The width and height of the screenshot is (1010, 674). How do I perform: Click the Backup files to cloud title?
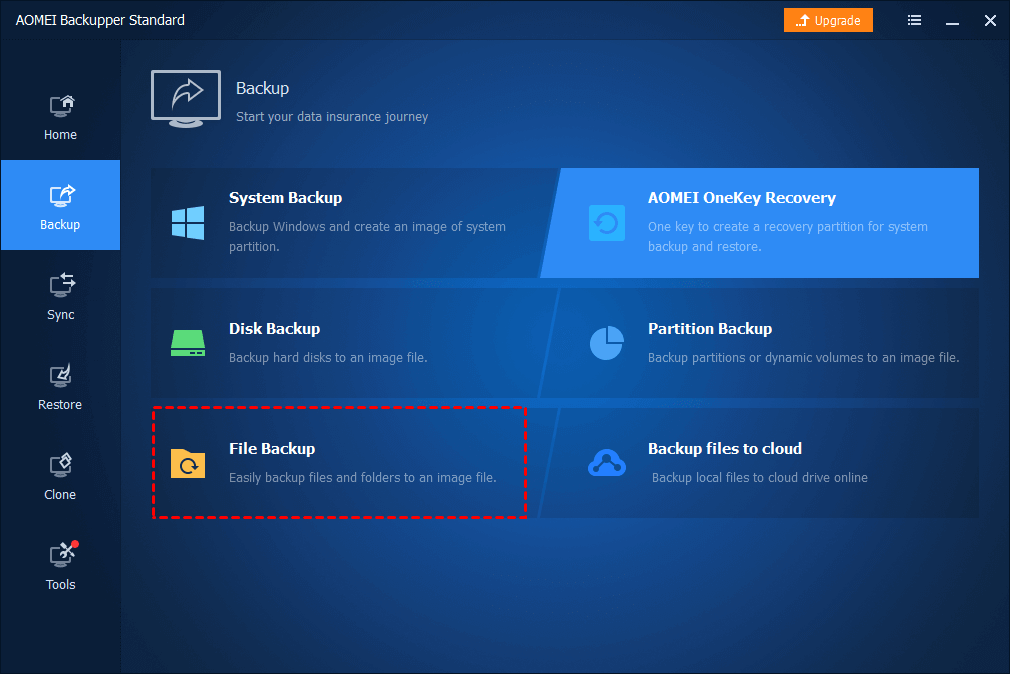(724, 449)
